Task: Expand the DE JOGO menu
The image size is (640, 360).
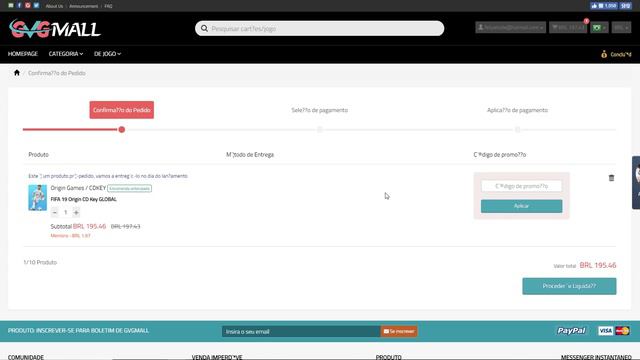Action: 107,54
